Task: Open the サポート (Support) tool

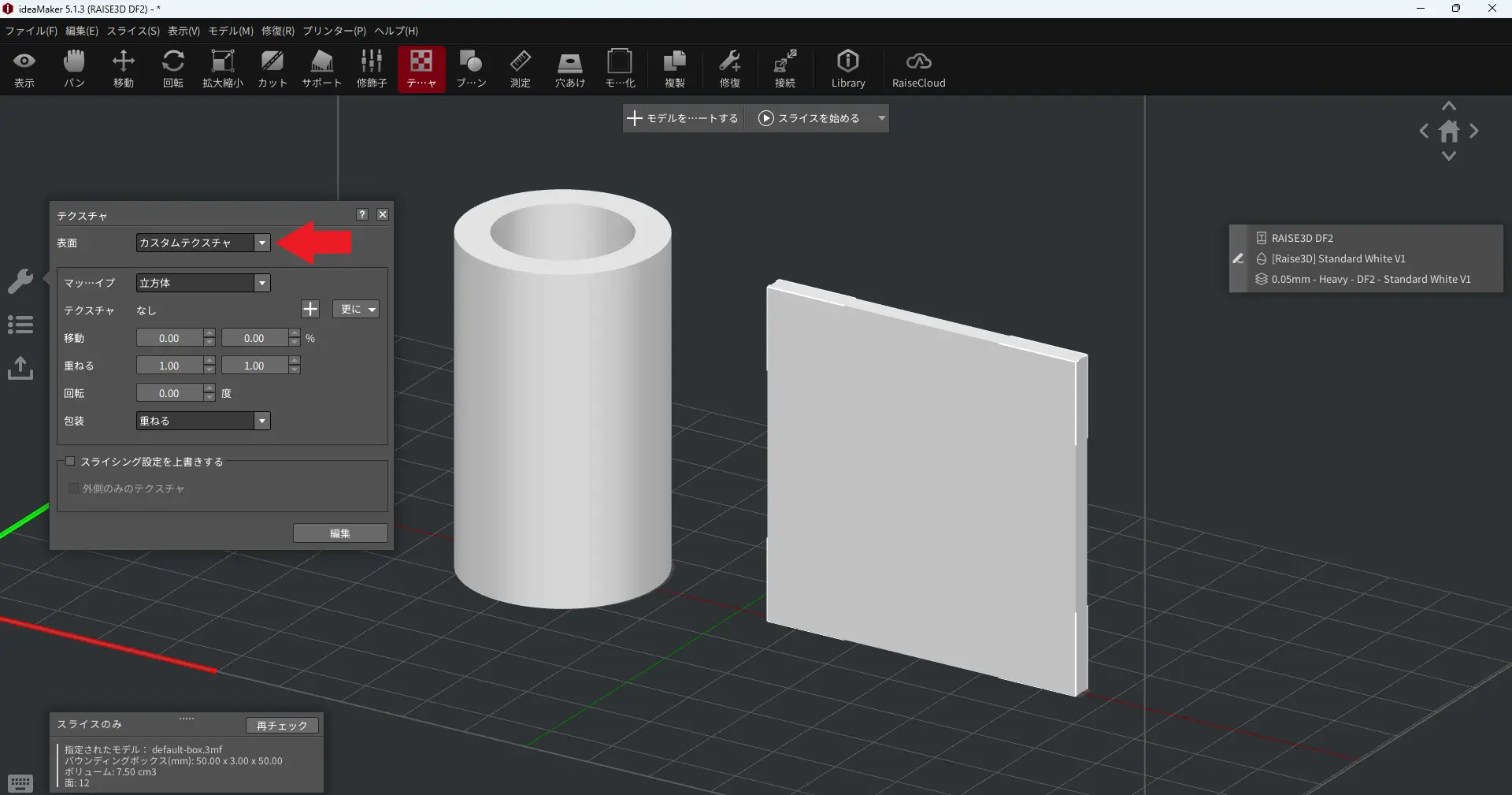Action: [321, 69]
